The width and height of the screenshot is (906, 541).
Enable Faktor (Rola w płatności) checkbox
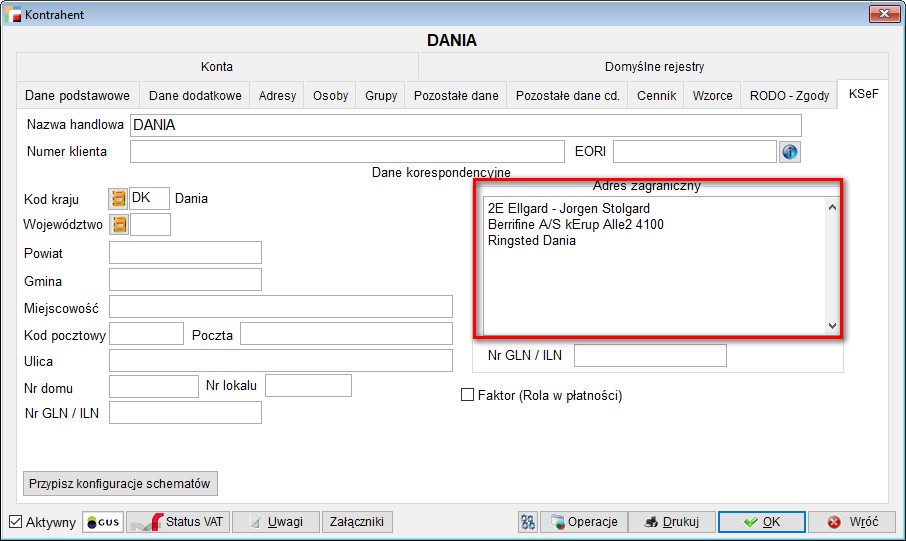click(467, 395)
